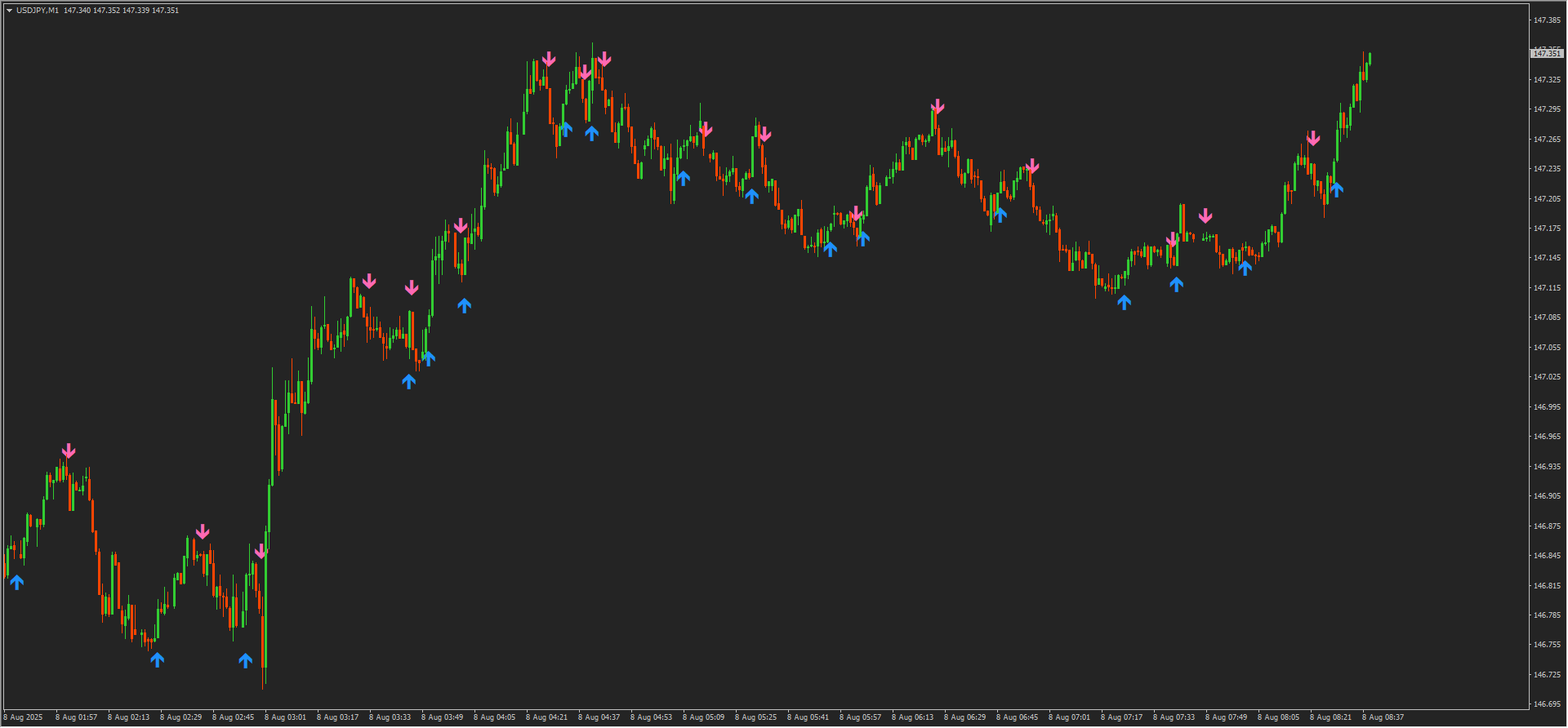Click the 8 Aug 05:25 time label
This screenshot has height=728, width=1568.
tap(755, 718)
